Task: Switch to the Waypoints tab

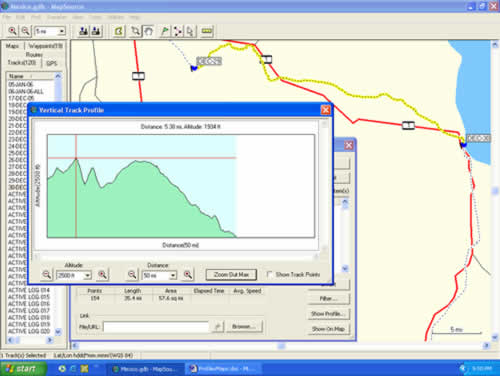Action: pyautogui.click(x=45, y=46)
